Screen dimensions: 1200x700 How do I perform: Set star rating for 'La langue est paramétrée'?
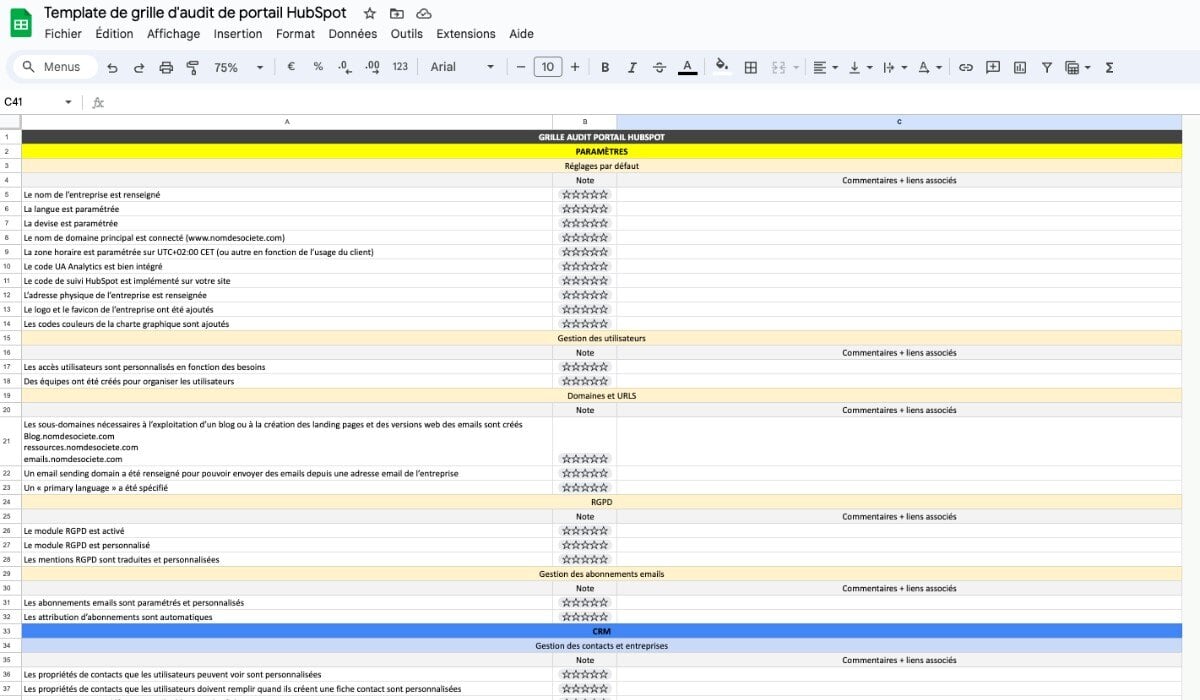click(x=585, y=209)
